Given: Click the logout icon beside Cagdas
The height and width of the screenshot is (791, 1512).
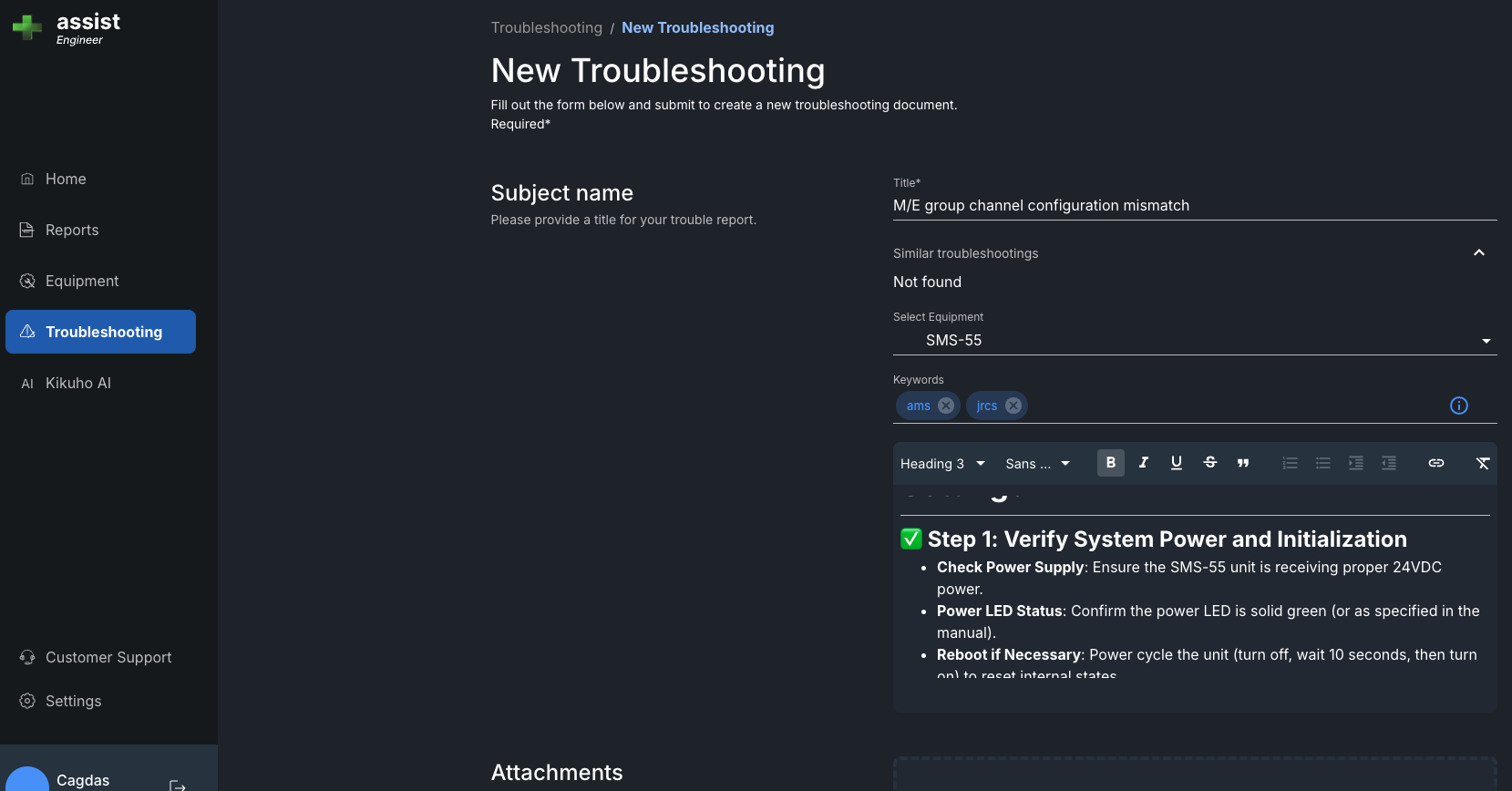Looking at the screenshot, I should [178, 786].
